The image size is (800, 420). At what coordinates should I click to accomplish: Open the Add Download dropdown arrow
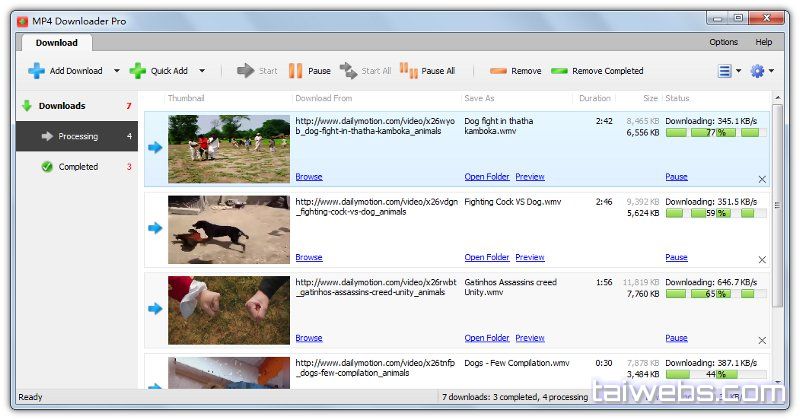tap(116, 71)
